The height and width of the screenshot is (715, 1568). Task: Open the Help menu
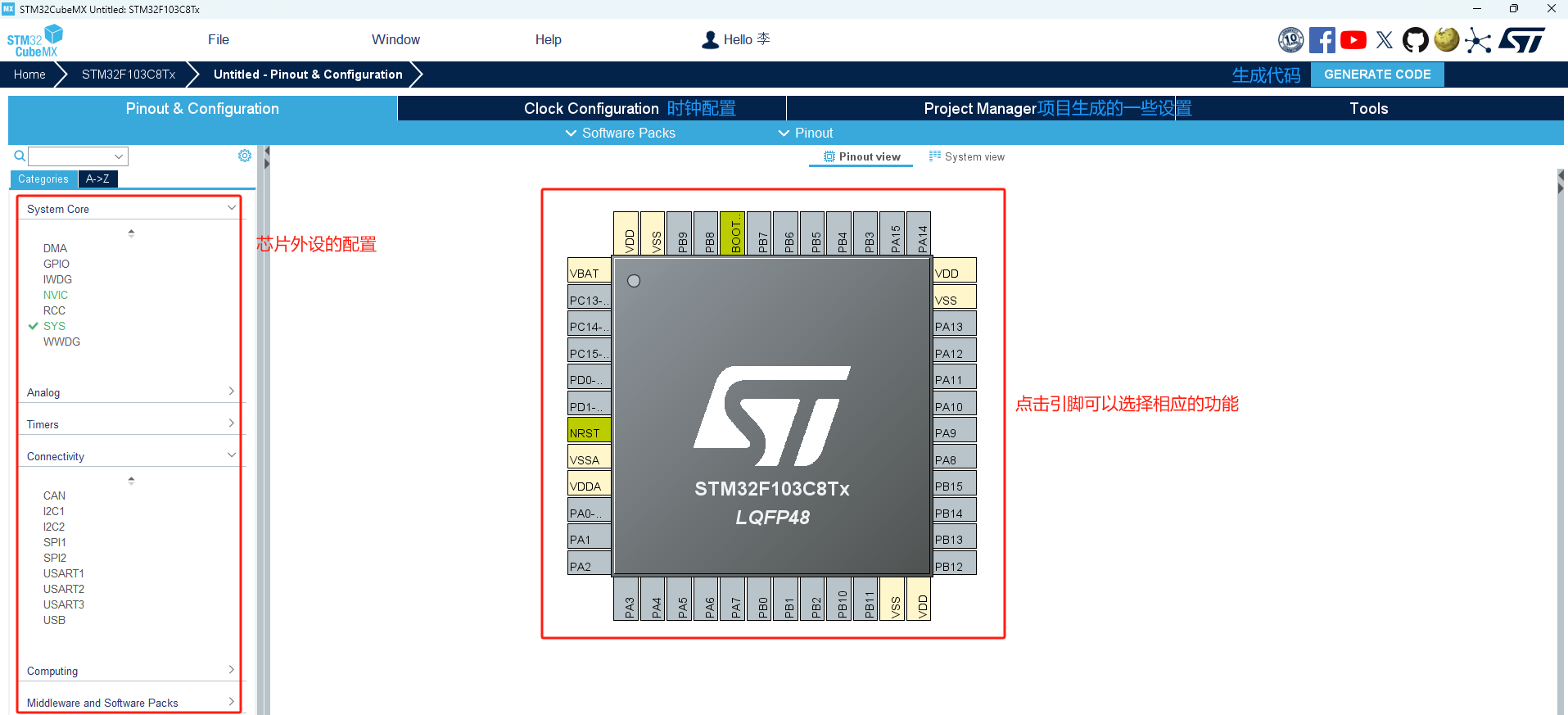(x=548, y=39)
